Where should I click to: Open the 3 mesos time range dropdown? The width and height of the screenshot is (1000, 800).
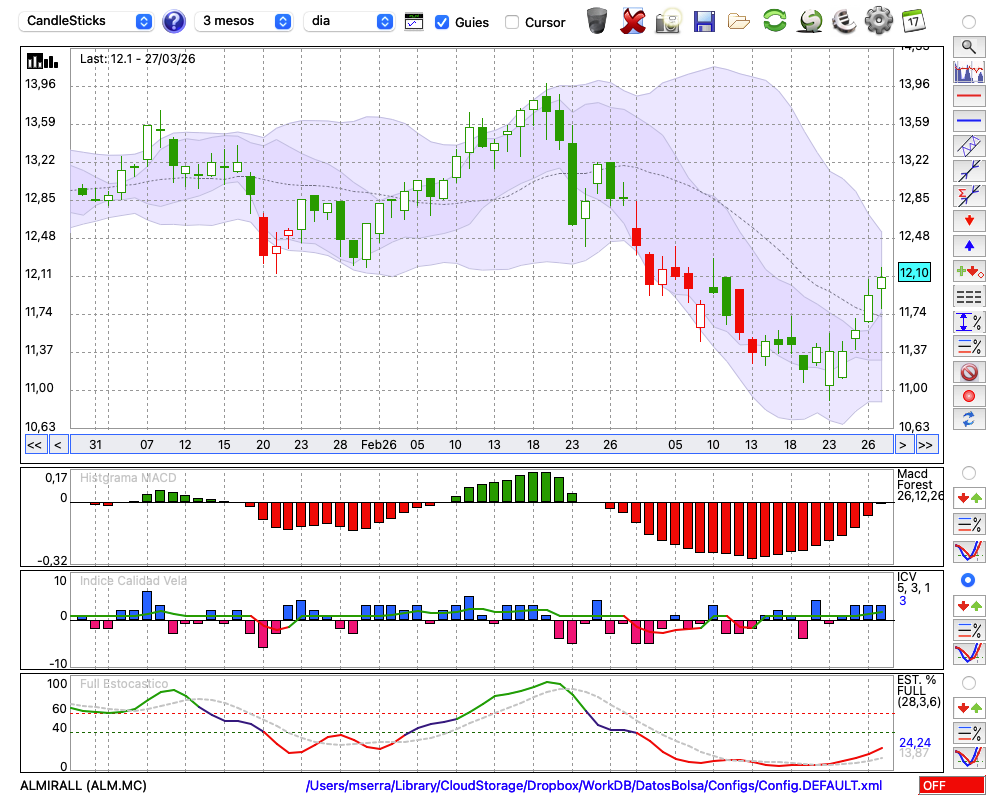pyautogui.click(x=245, y=21)
